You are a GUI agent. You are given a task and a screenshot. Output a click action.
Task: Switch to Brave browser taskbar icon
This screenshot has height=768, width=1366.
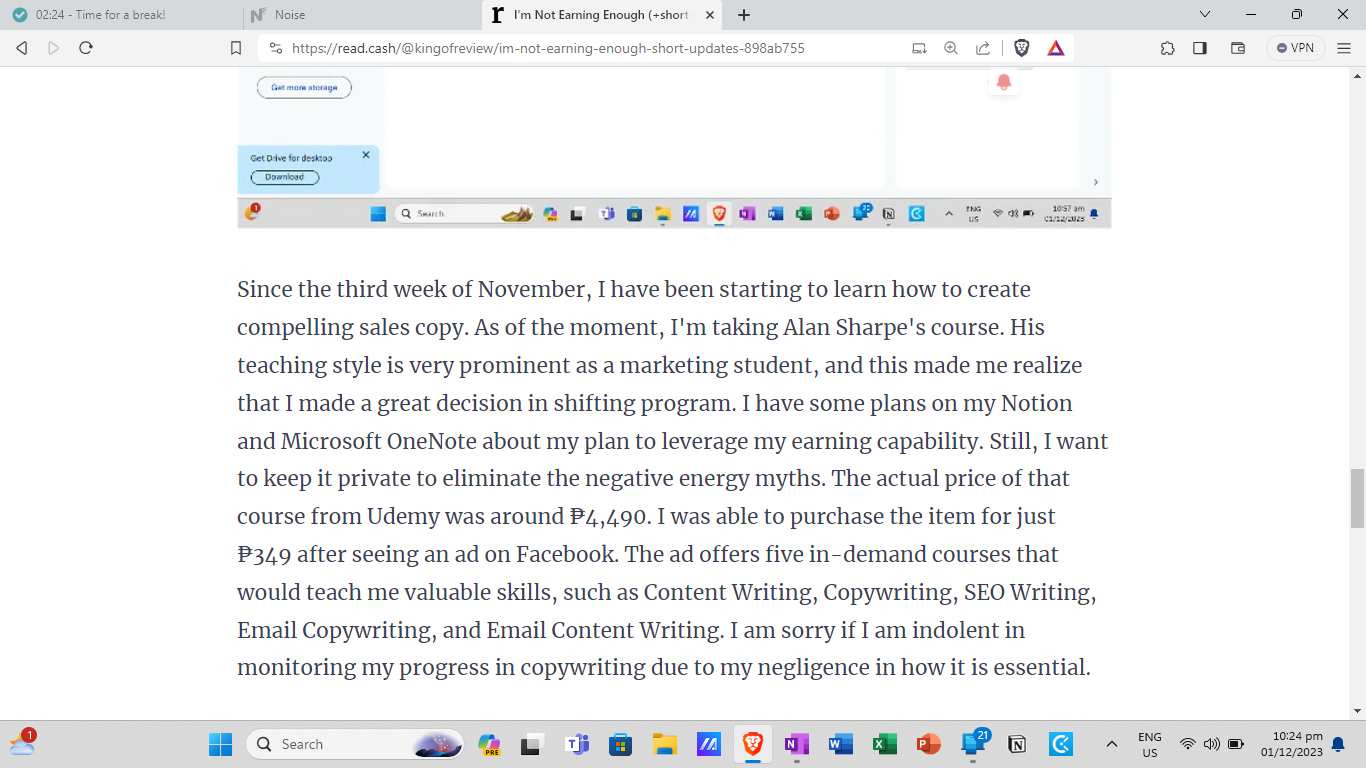pos(753,744)
